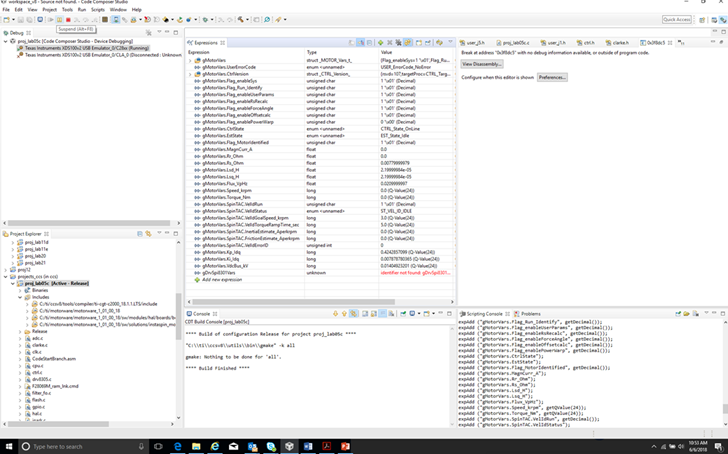The height and width of the screenshot is (454, 728).
Task: Click the Pin Console icon
Action: coord(403,314)
